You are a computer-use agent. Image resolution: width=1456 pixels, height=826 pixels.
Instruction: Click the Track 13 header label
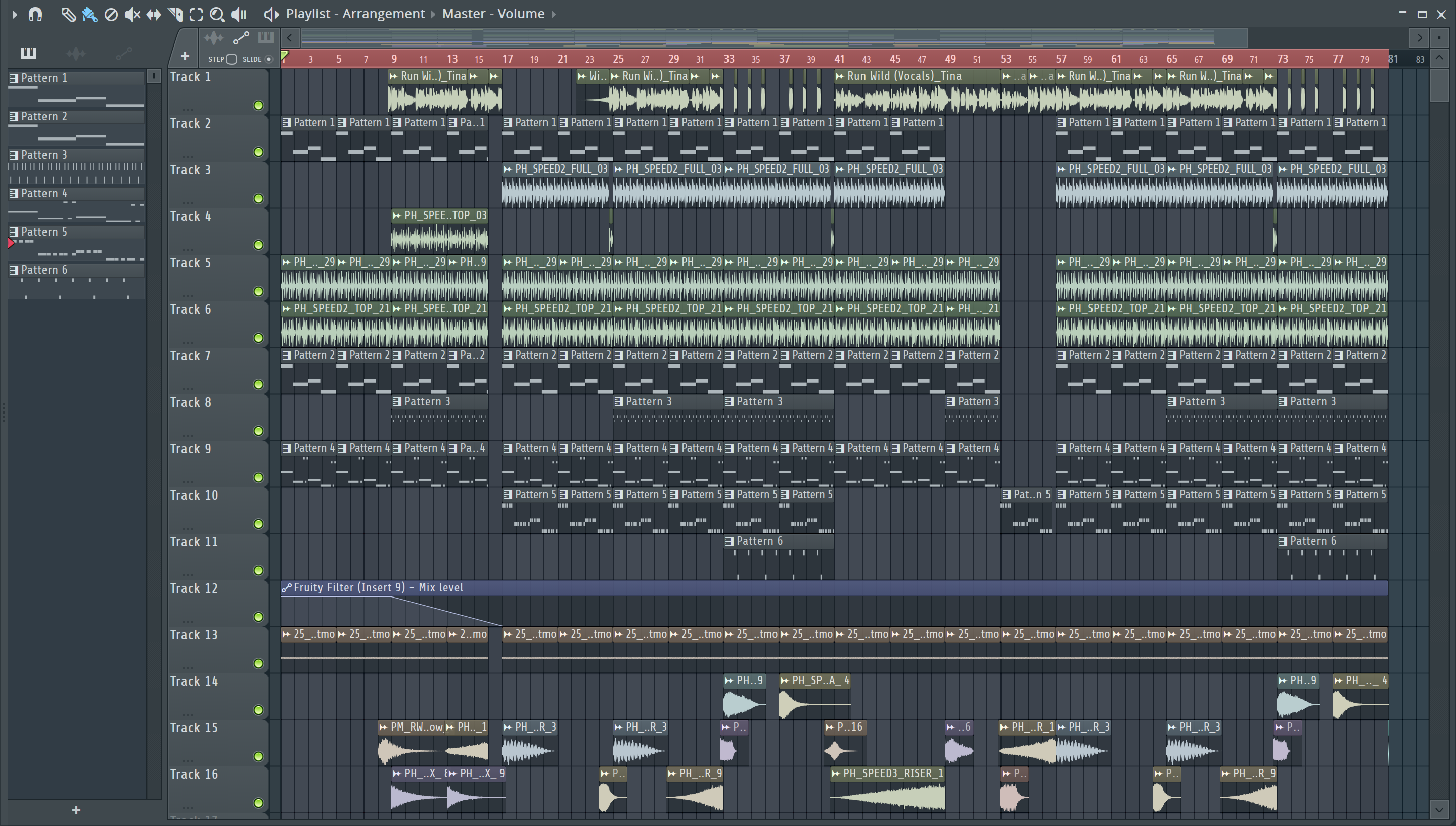tap(194, 635)
